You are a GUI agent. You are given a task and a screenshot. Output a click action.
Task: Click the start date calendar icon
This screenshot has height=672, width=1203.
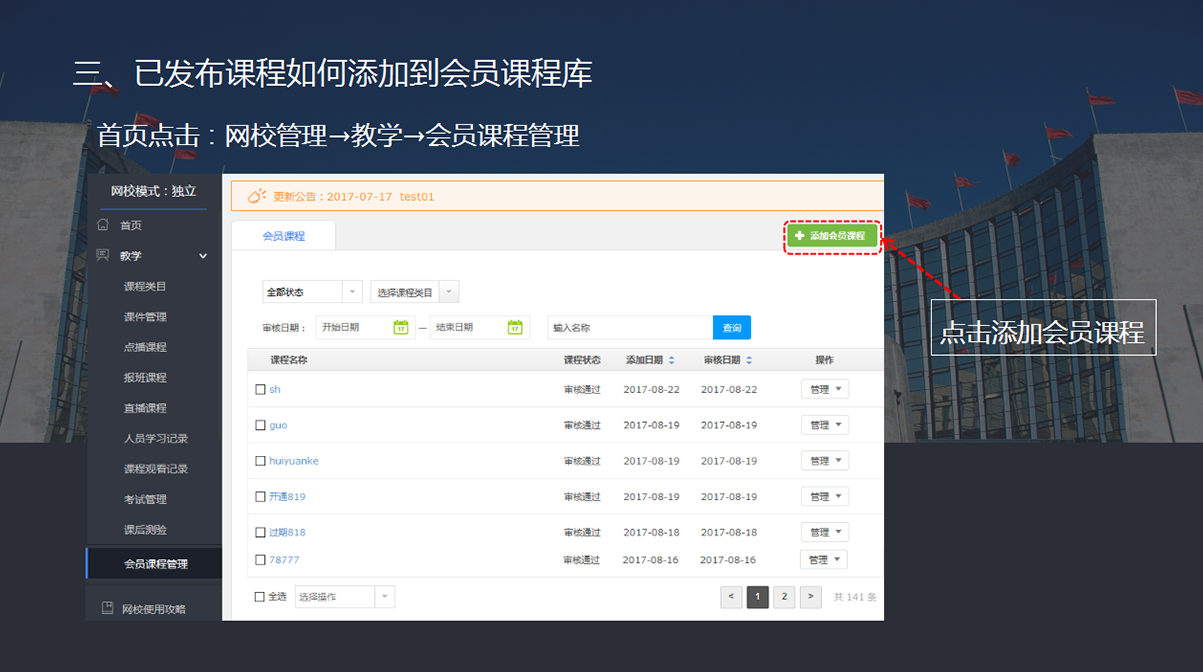point(400,327)
